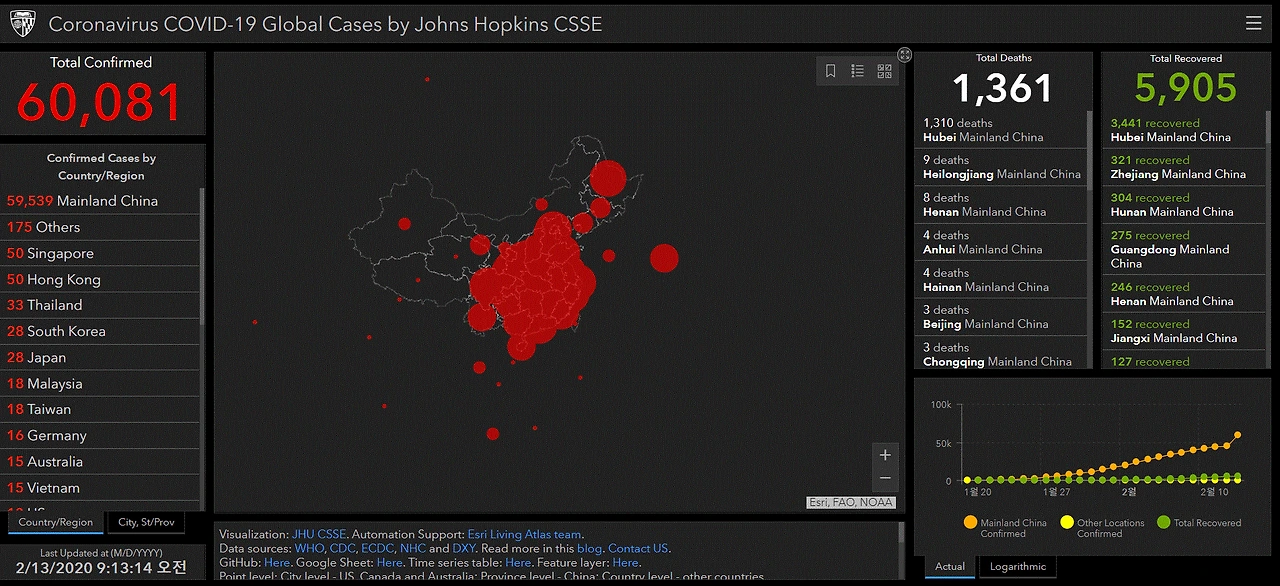Switch to the City, St/Prov tab

tap(146, 522)
